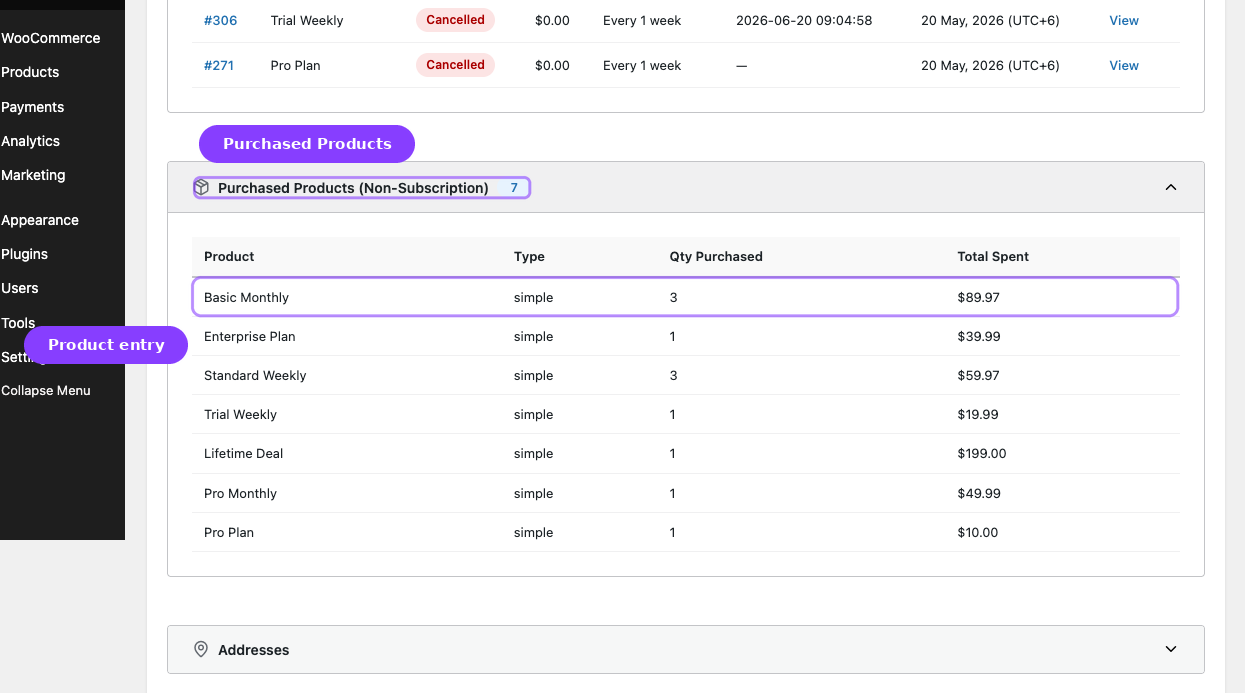Viewport: 1245px width, 693px height.
Task: View the Pro Plan subscription
Action: point(1124,65)
